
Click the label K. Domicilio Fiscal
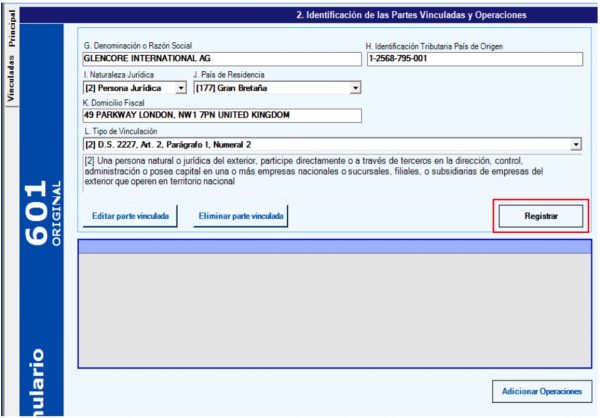[x=113, y=102]
